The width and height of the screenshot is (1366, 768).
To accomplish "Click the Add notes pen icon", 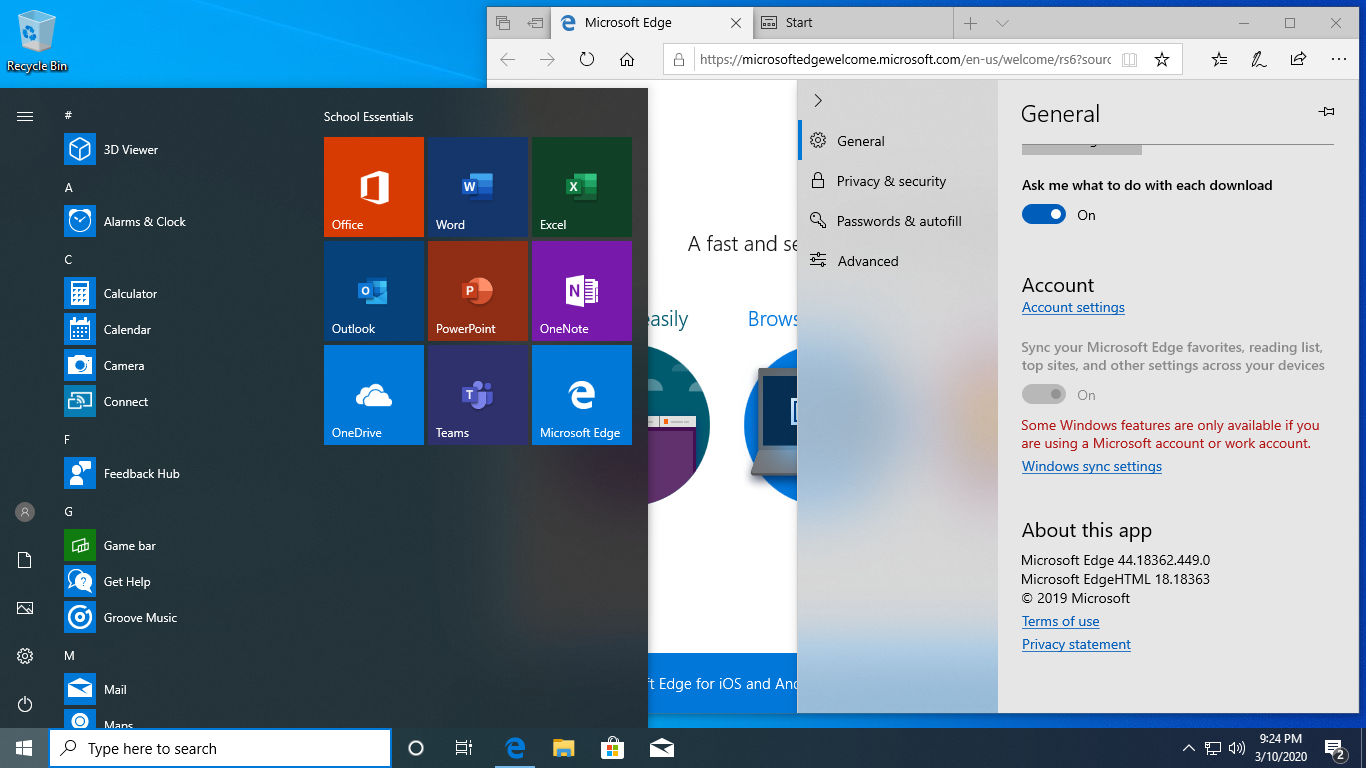I will (1259, 59).
